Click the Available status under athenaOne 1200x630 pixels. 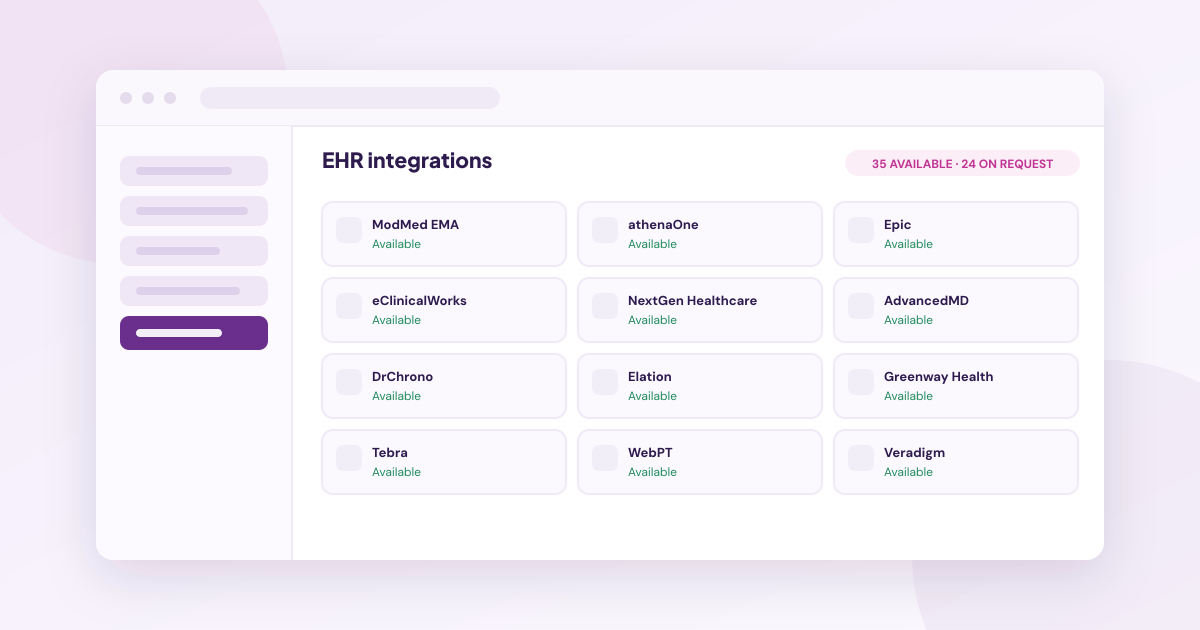tap(652, 244)
